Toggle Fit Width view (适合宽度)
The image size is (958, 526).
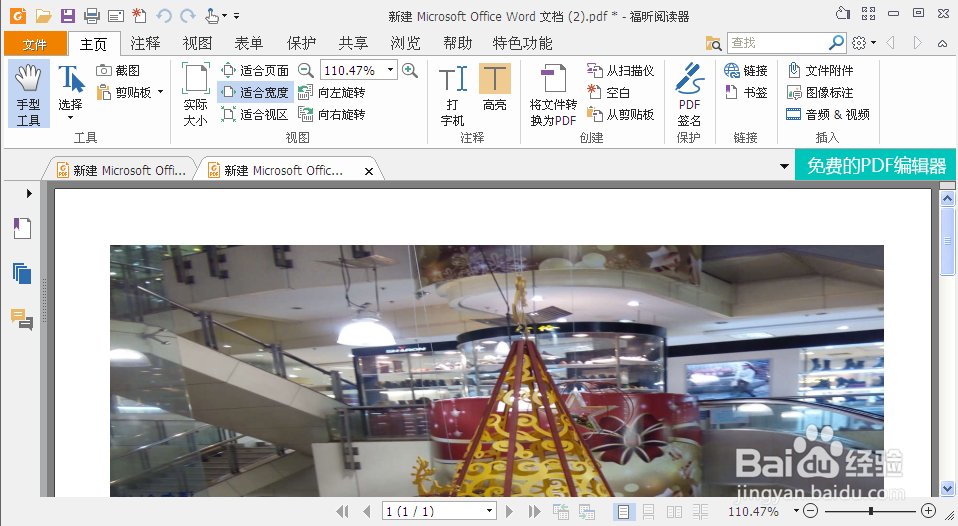255,92
